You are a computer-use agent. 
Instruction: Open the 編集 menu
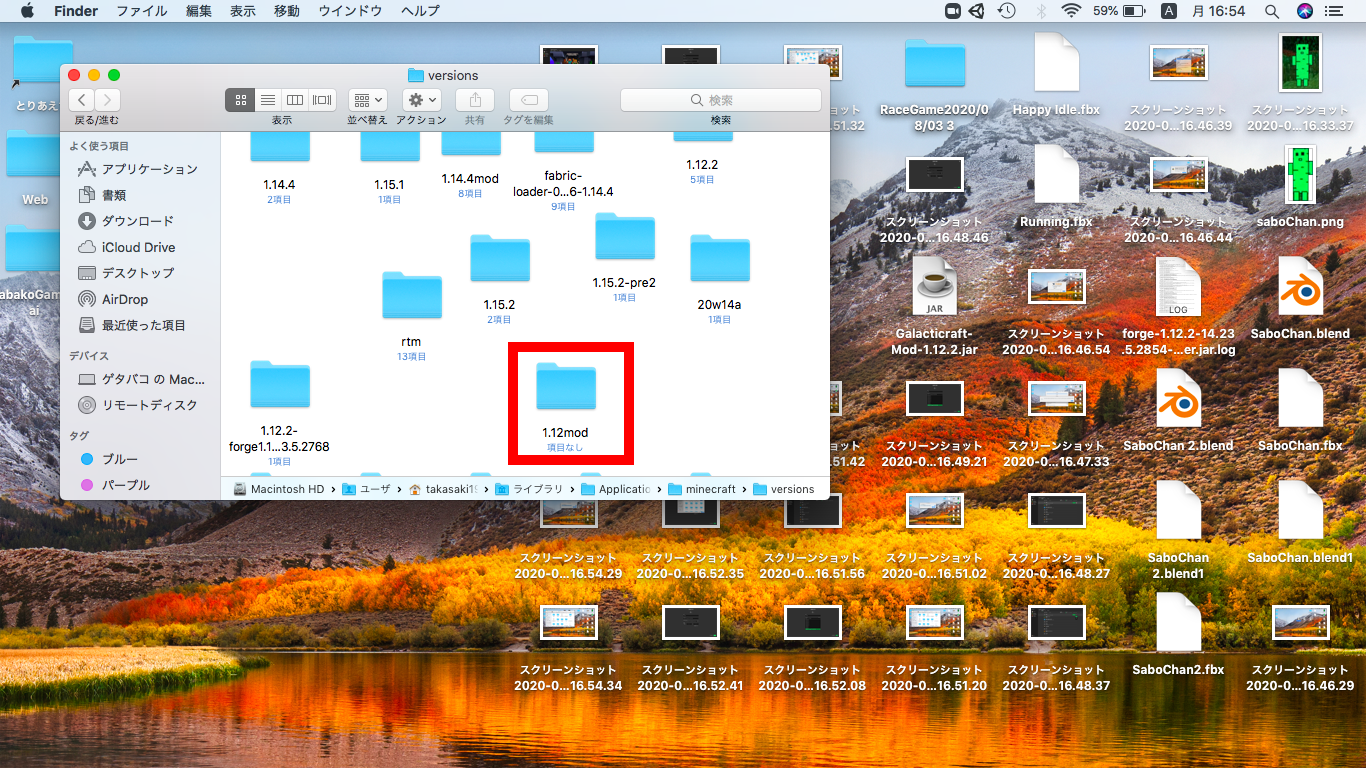click(x=199, y=11)
